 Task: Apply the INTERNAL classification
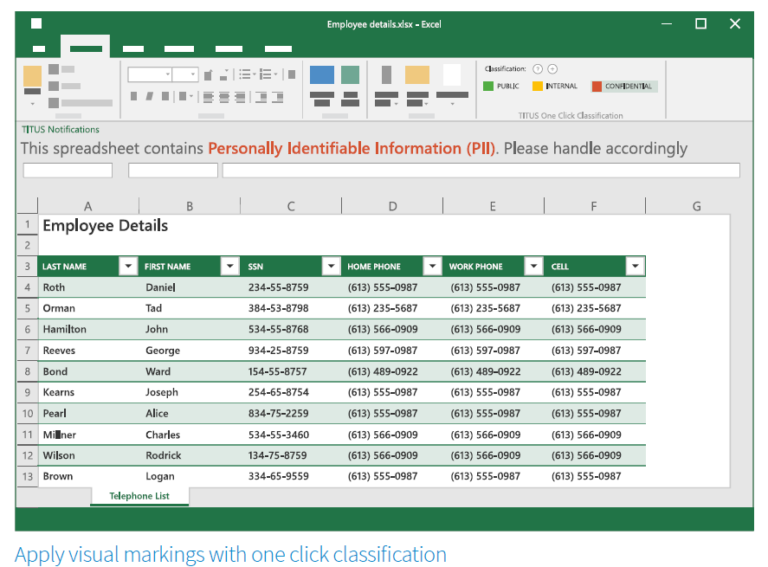pos(555,86)
